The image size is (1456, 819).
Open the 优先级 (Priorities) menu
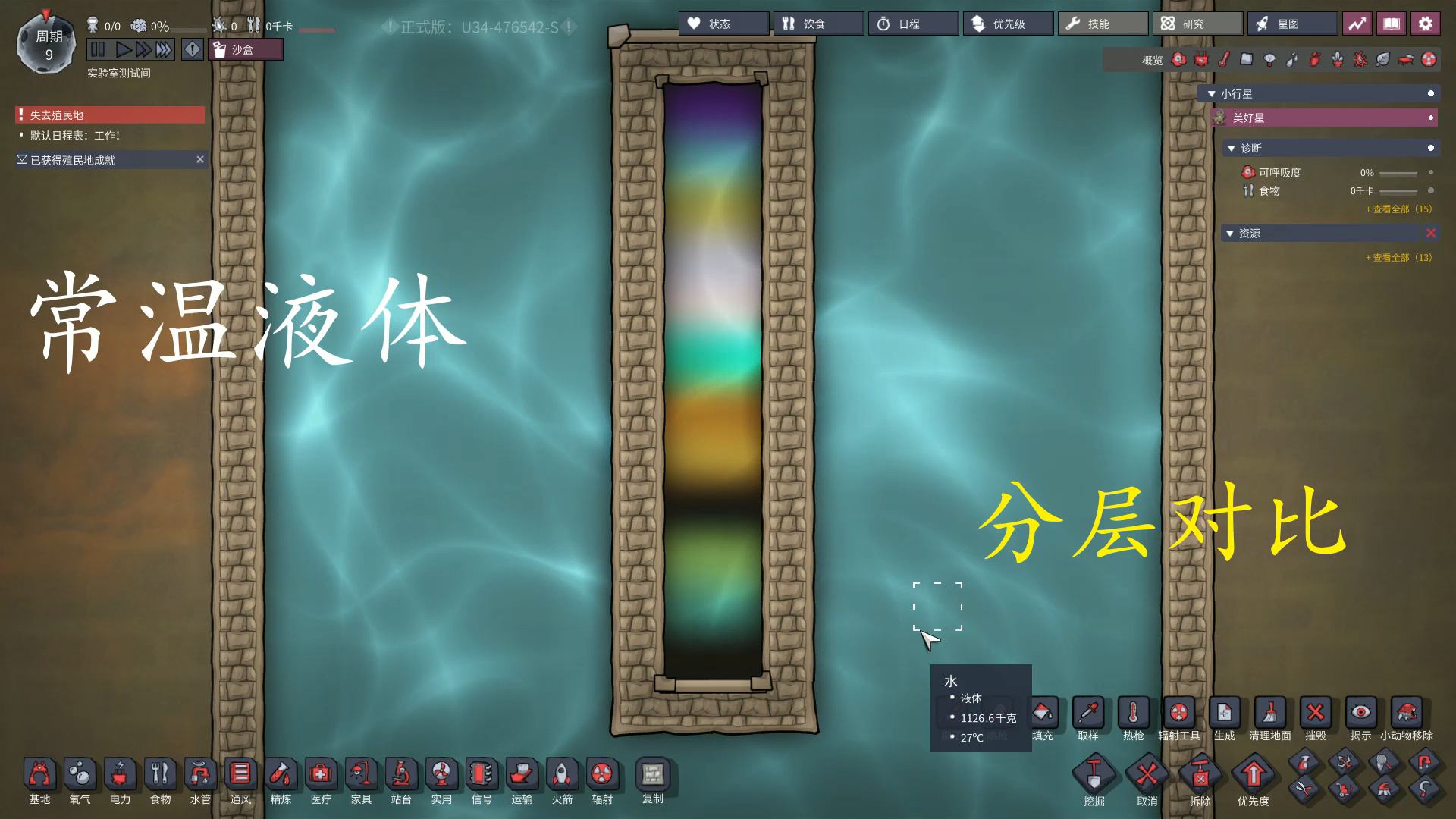[x=1008, y=24]
